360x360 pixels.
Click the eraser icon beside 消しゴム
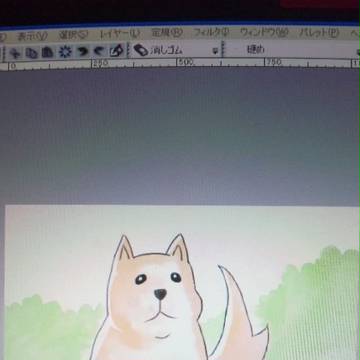pos(141,50)
